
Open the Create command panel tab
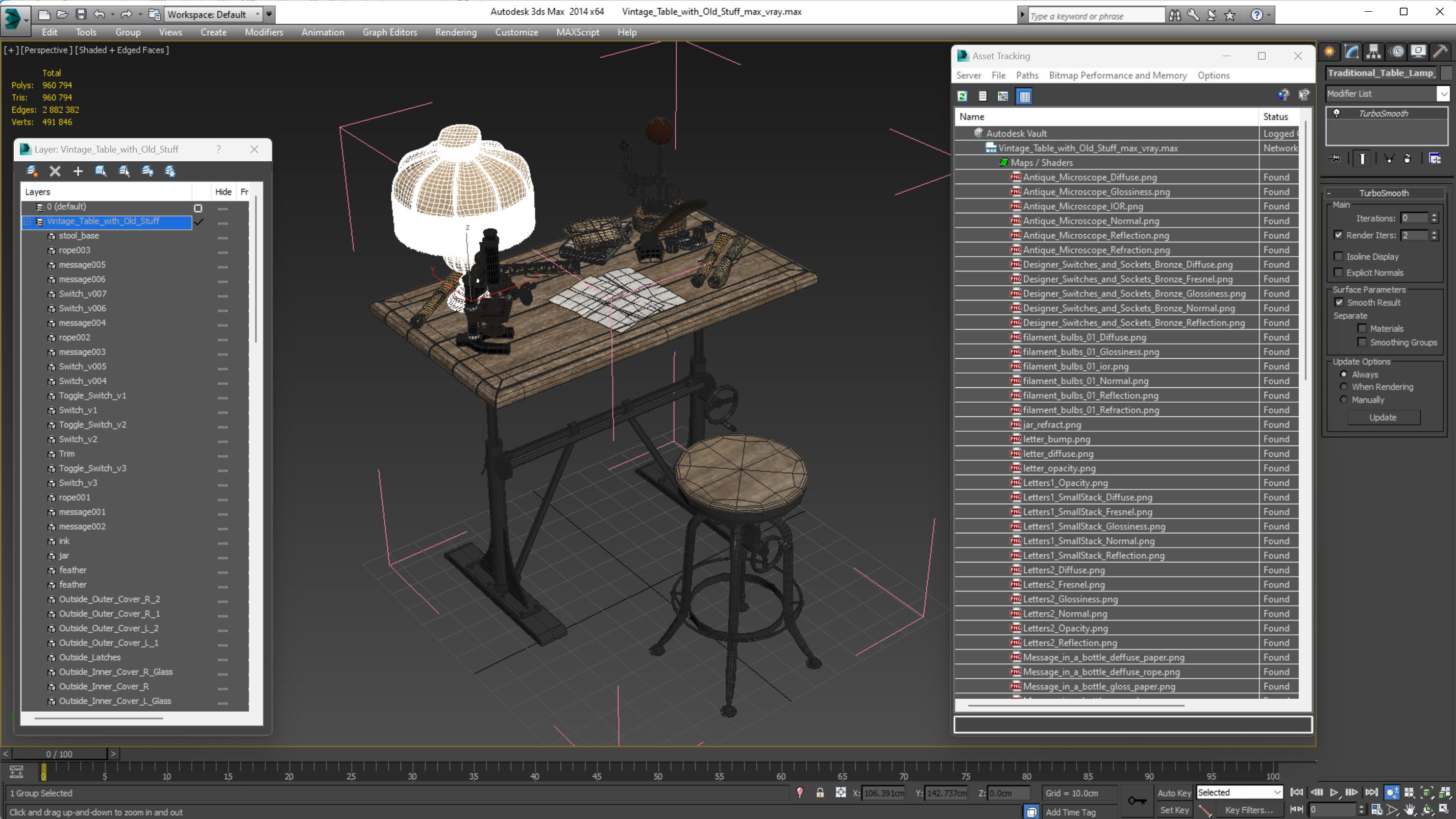click(1329, 52)
